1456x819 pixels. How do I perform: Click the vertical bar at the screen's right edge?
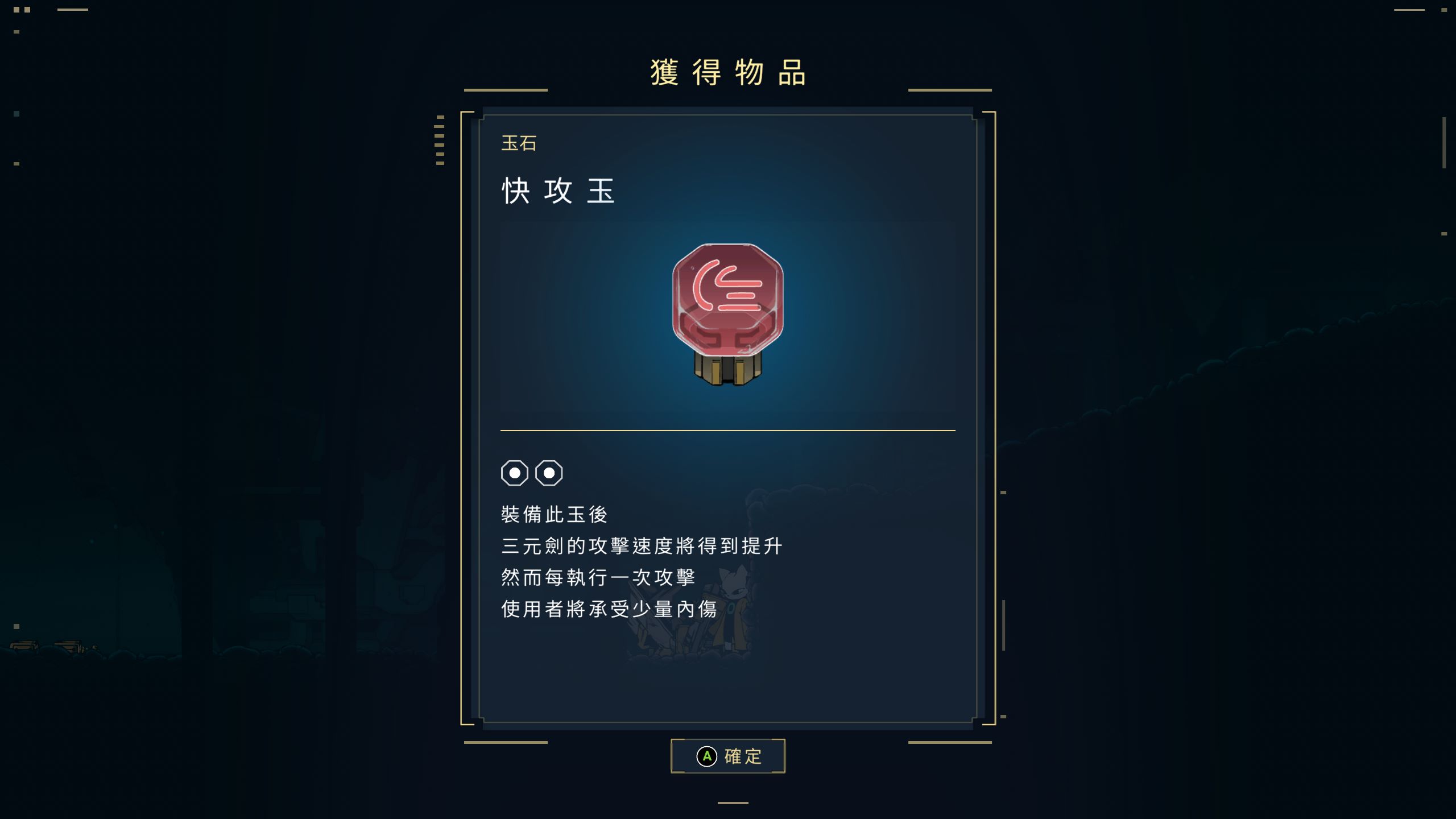pyautogui.click(x=1444, y=142)
